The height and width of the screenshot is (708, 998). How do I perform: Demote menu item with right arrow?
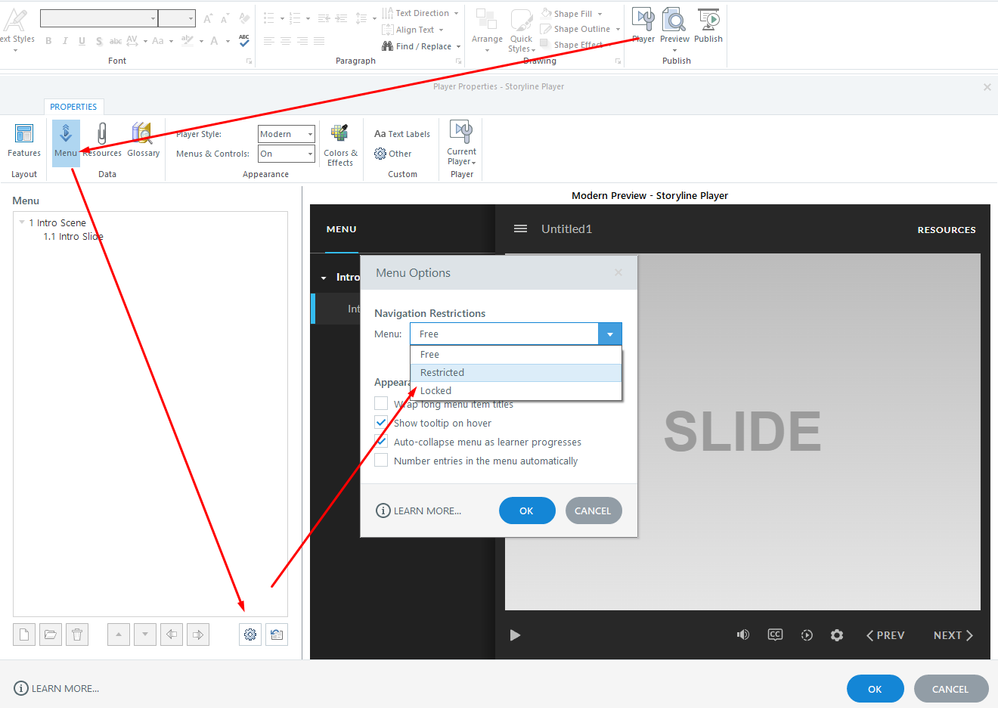(198, 634)
